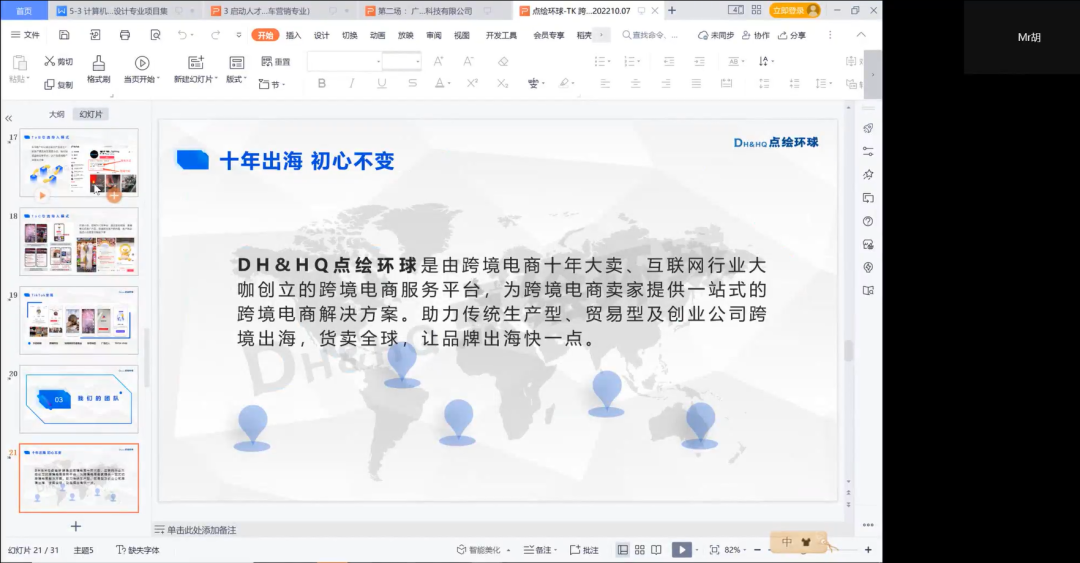Toggle Strikethrough formatting
This screenshot has height=563, width=1080.
(412, 83)
